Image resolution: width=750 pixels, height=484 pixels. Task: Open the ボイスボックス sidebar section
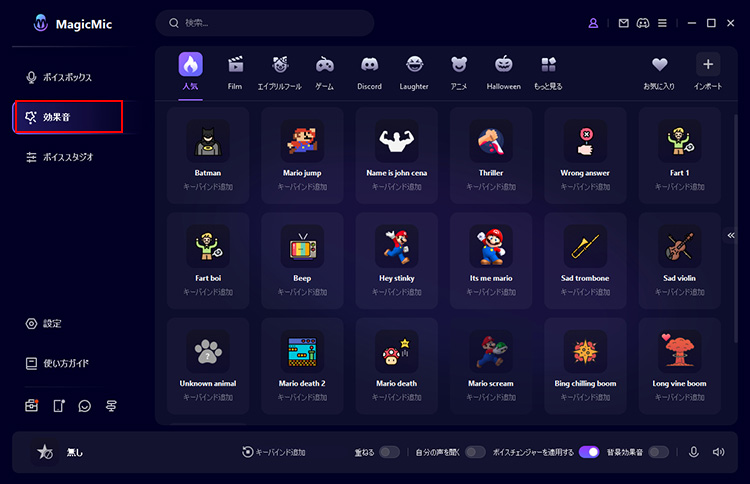(x=58, y=77)
